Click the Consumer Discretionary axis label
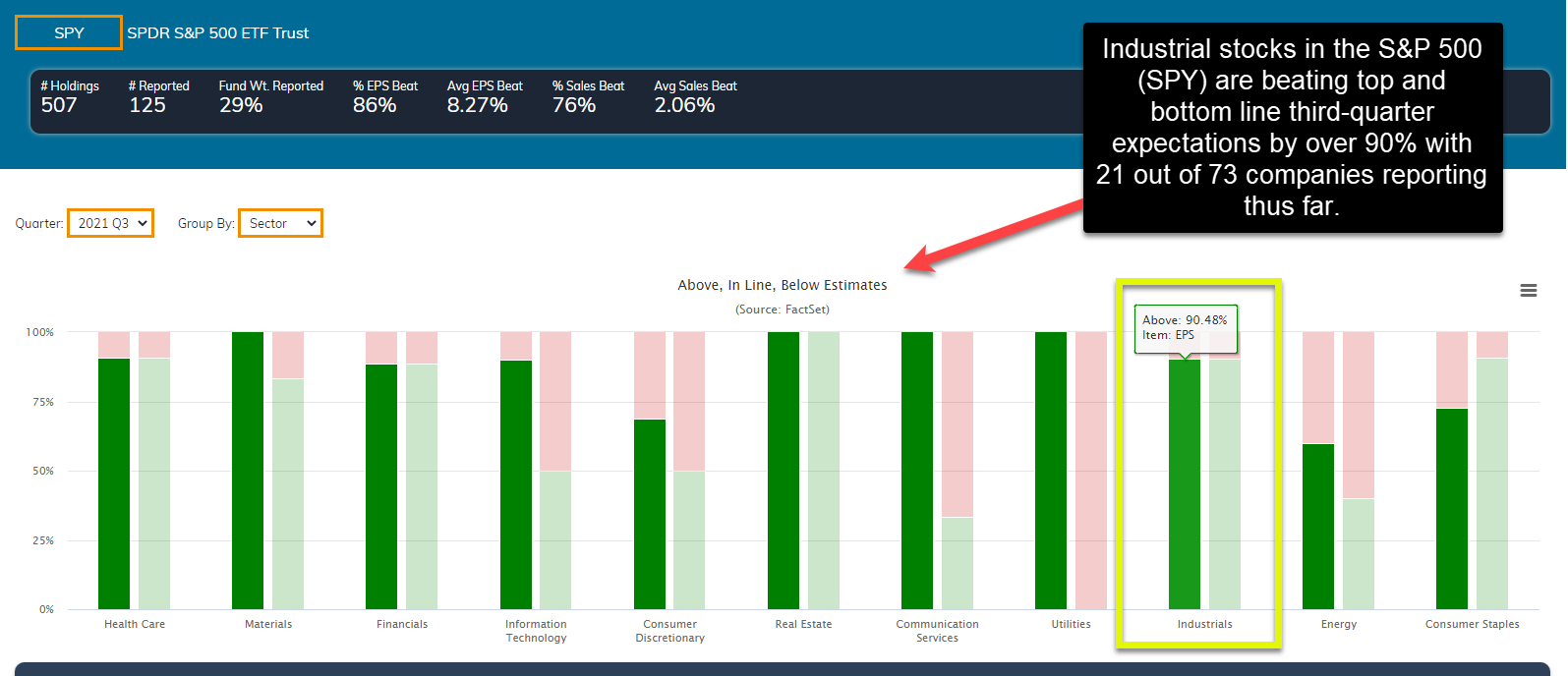The image size is (1568, 676). (x=670, y=631)
